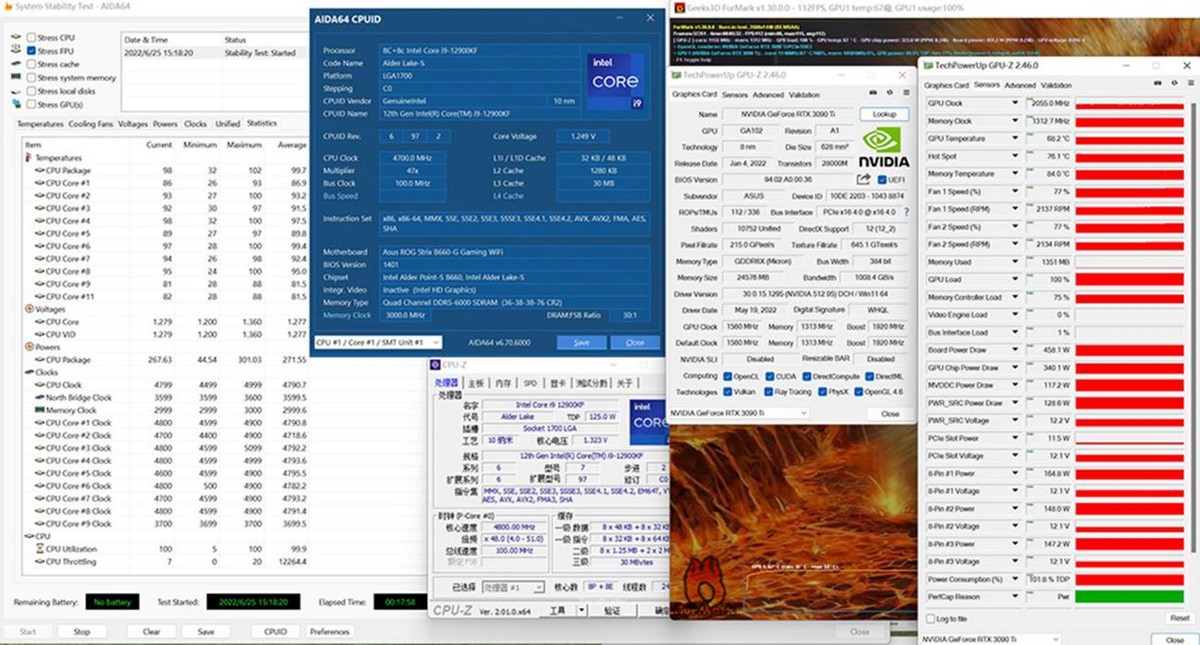Click the AIDA64 flame icon in title bar
This screenshot has height=645, width=1200.
[8, 6]
